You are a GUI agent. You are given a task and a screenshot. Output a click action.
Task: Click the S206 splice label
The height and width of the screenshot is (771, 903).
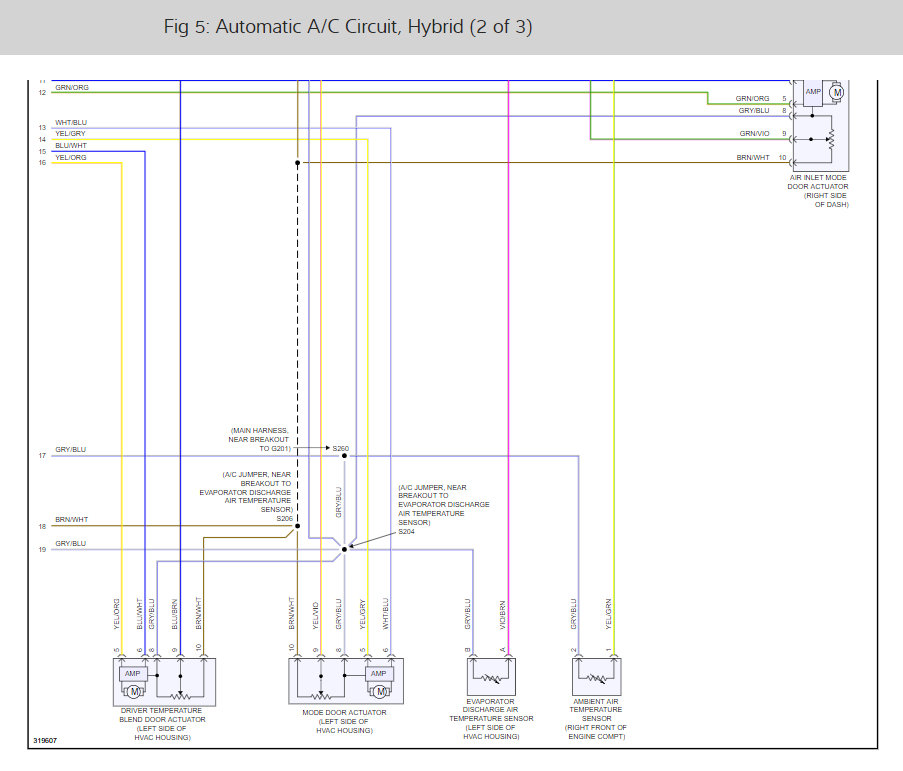tap(284, 519)
